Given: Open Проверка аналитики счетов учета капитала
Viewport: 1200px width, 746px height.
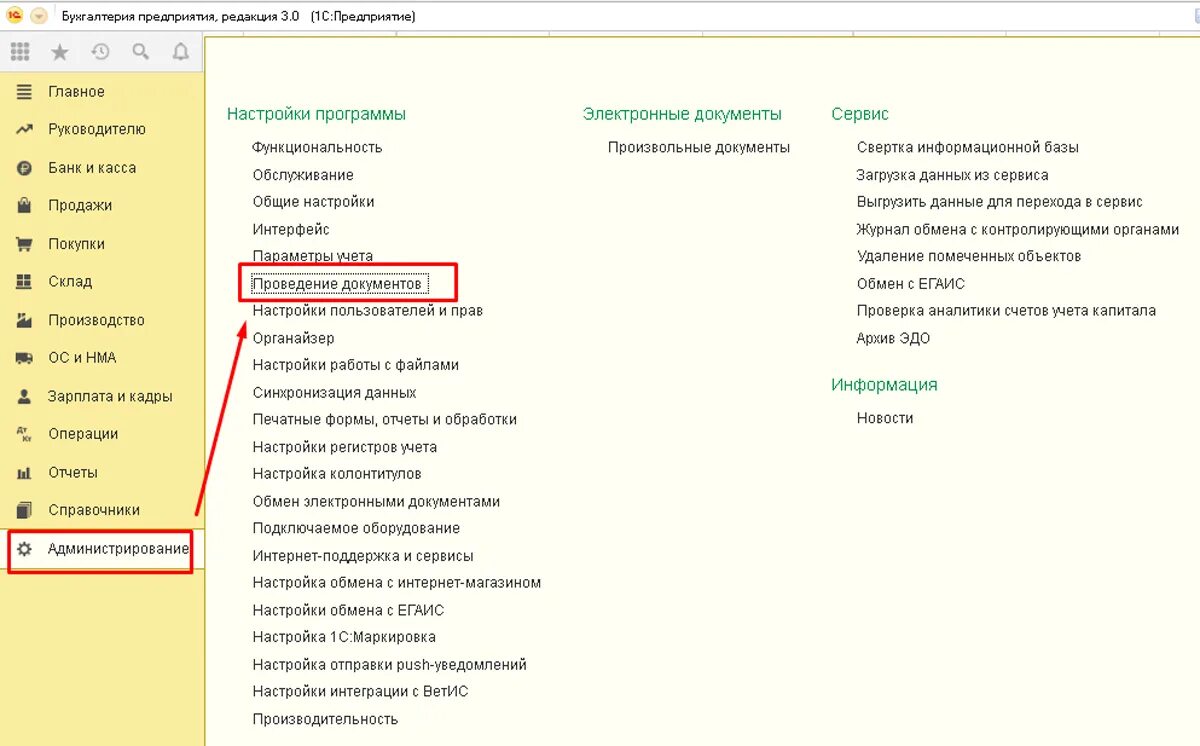Looking at the screenshot, I should (1006, 311).
